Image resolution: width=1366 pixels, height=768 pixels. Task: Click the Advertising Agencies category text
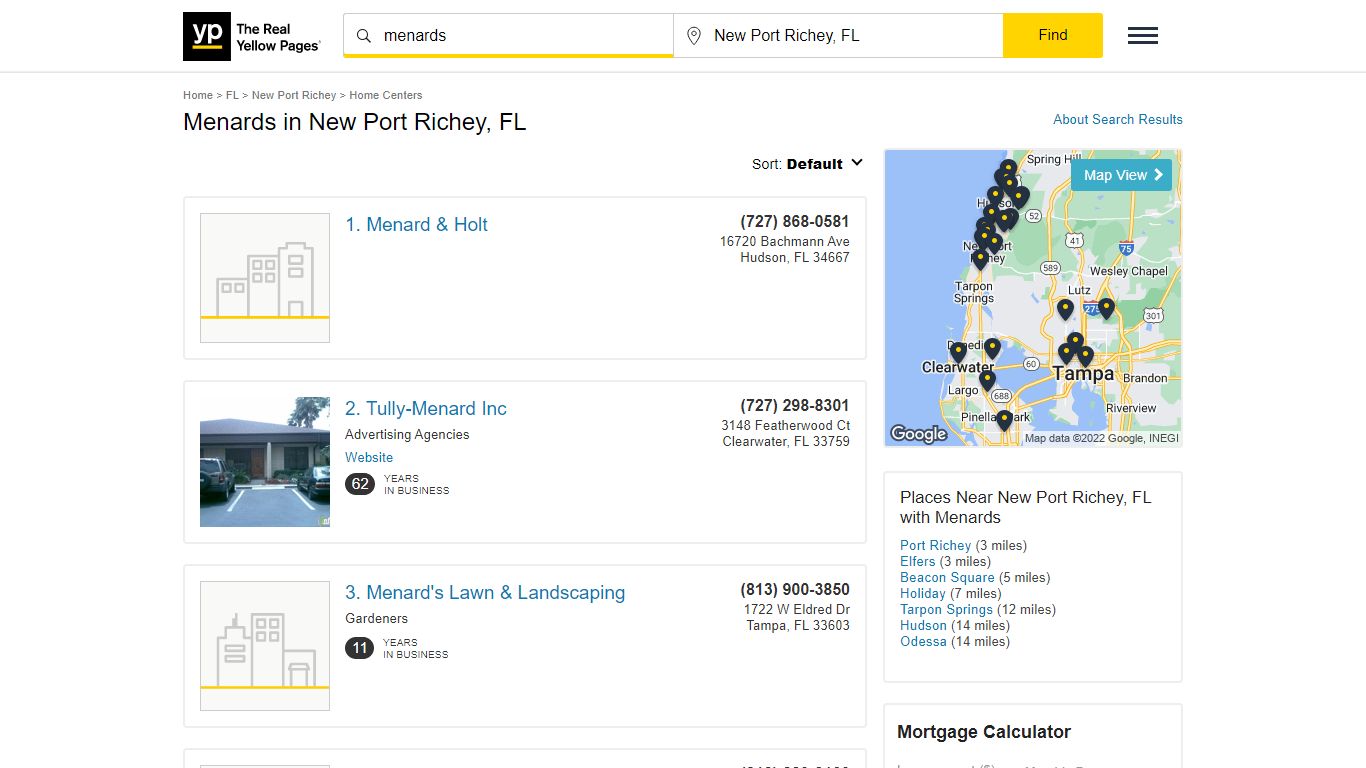[407, 434]
